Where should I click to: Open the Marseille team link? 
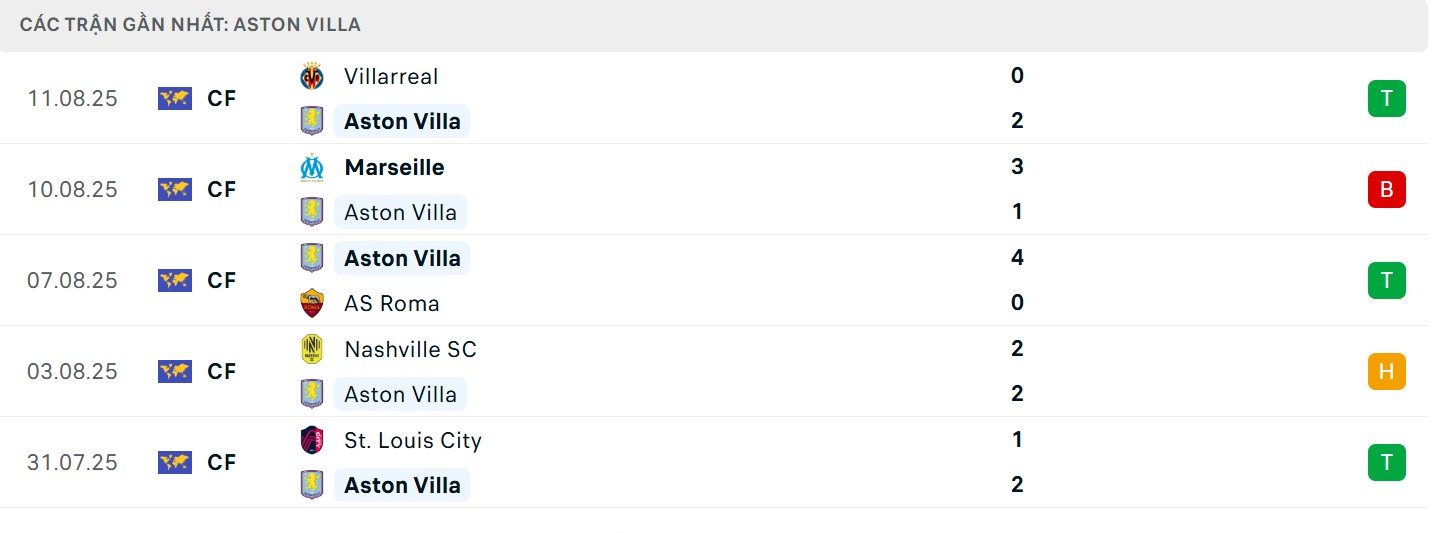(x=394, y=167)
